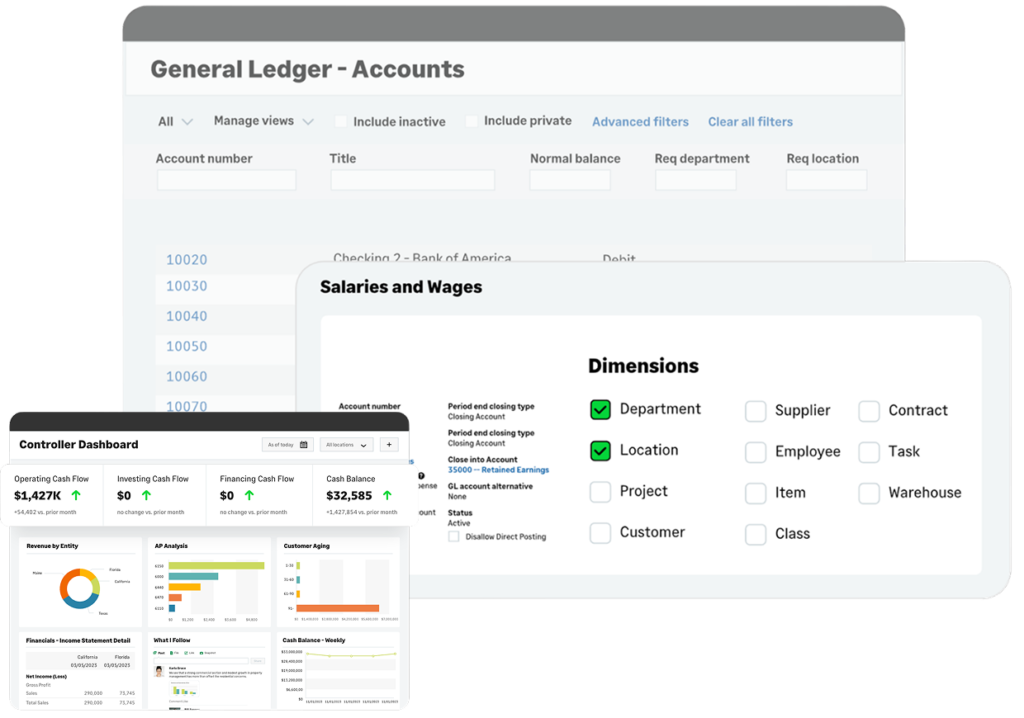Enable the Contract dimension checkbox

869,411
